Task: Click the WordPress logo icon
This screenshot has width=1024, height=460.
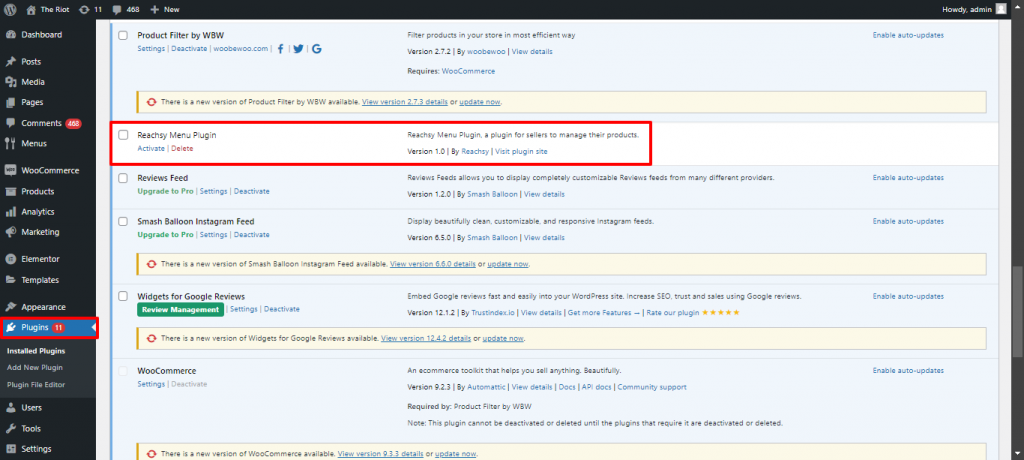Action: click(x=11, y=9)
